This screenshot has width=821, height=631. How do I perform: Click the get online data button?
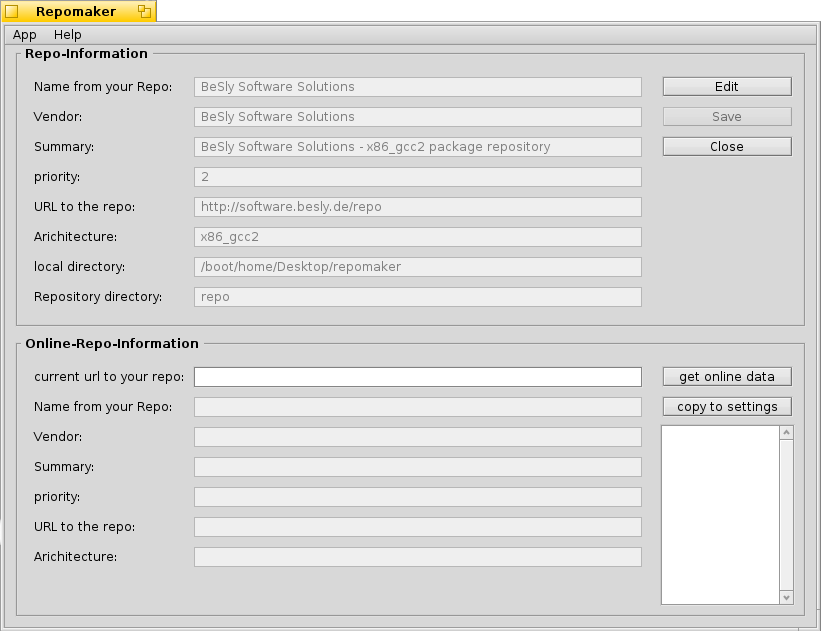pos(727,377)
